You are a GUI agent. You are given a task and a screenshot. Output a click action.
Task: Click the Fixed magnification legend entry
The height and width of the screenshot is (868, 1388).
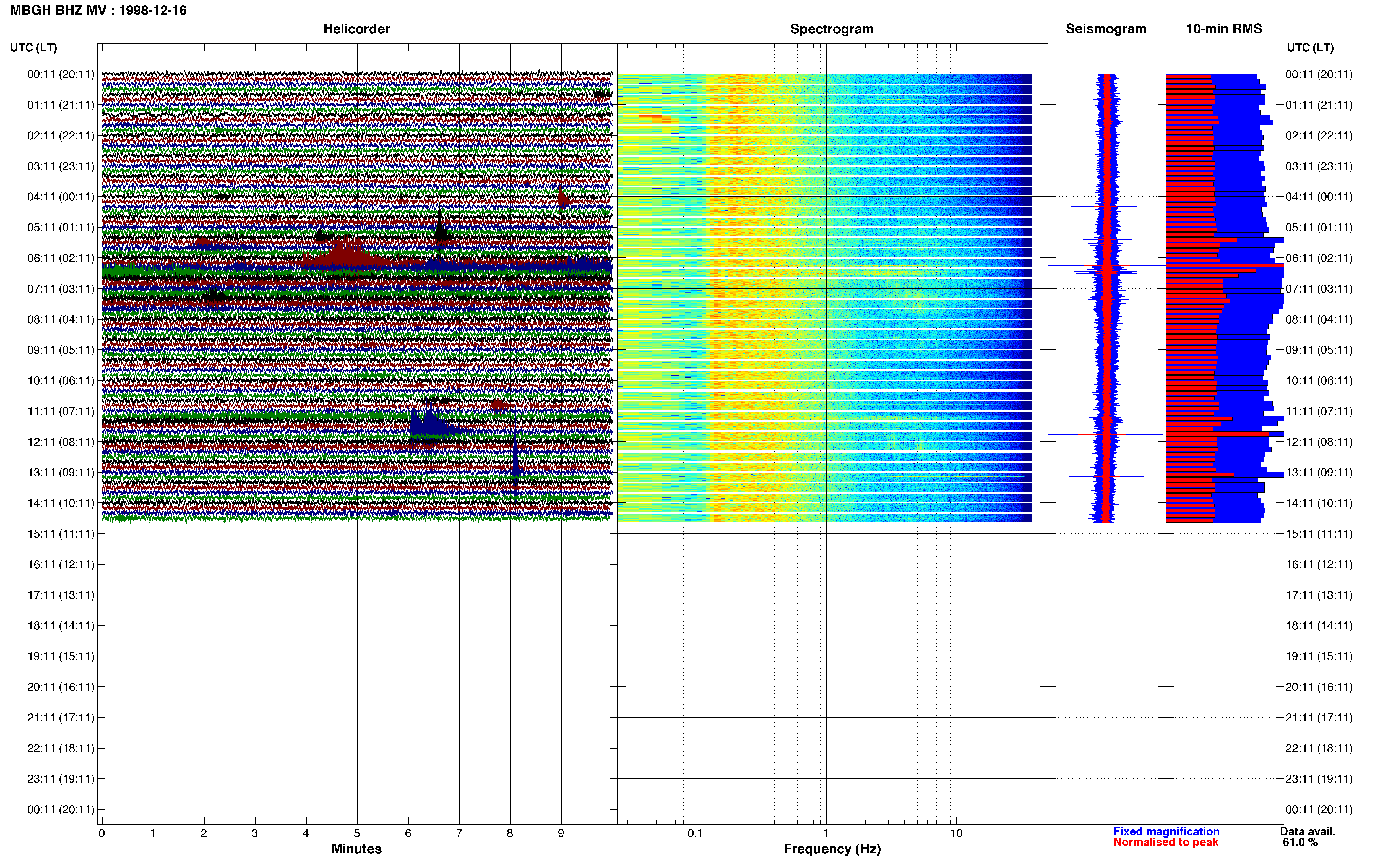pos(1166,831)
